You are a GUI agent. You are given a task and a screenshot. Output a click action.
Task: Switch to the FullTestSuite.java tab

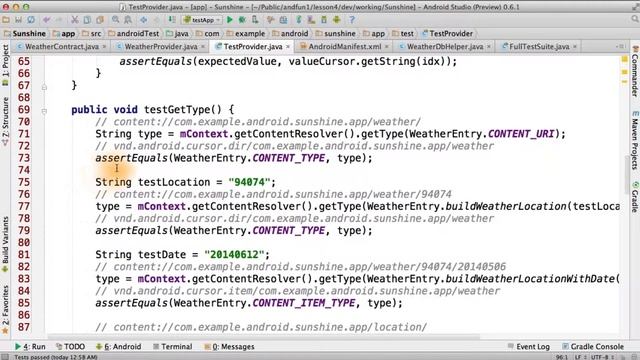pyautogui.click(x=539, y=47)
